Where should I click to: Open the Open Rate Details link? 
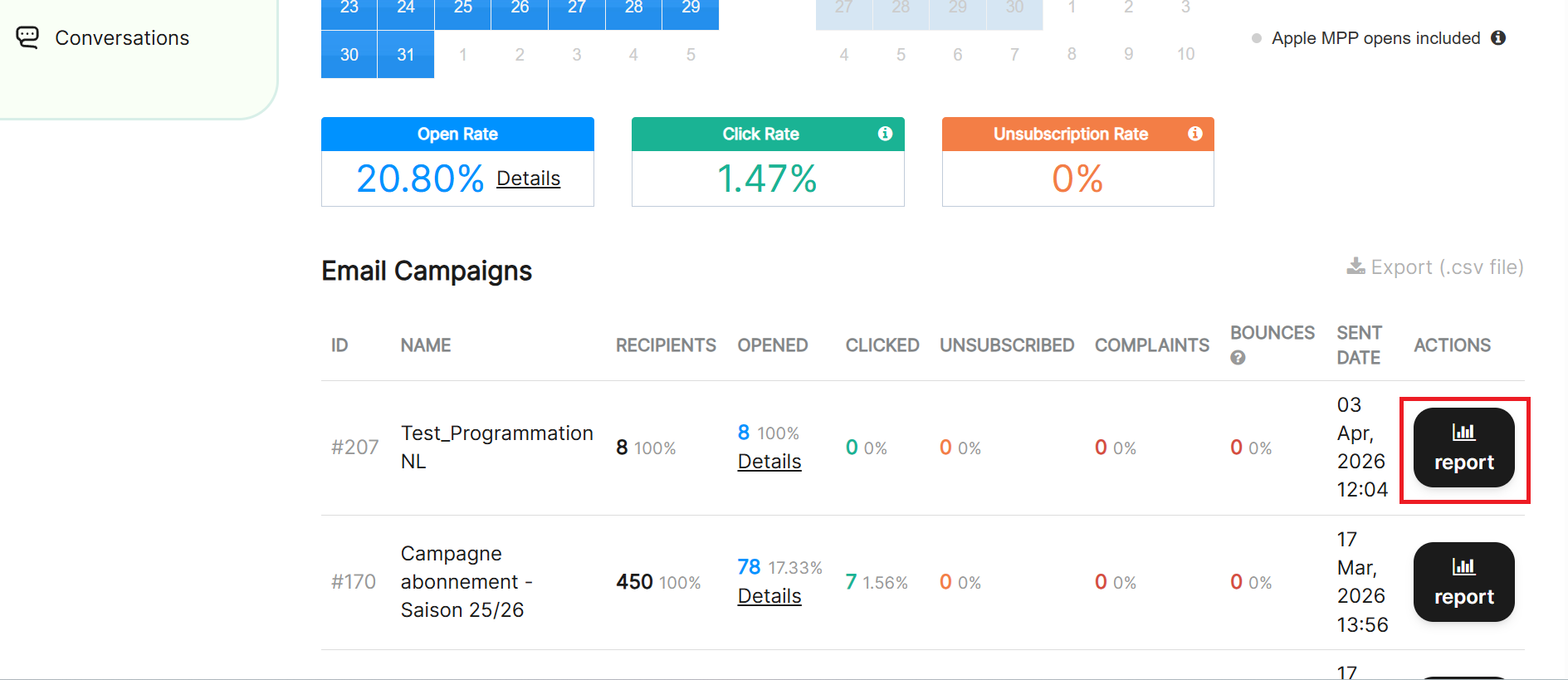point(528,179)
